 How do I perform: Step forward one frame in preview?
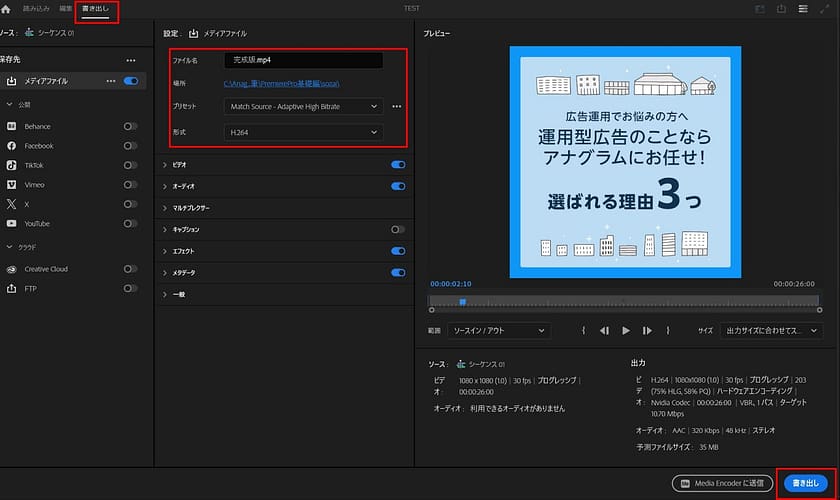[648, 330]
